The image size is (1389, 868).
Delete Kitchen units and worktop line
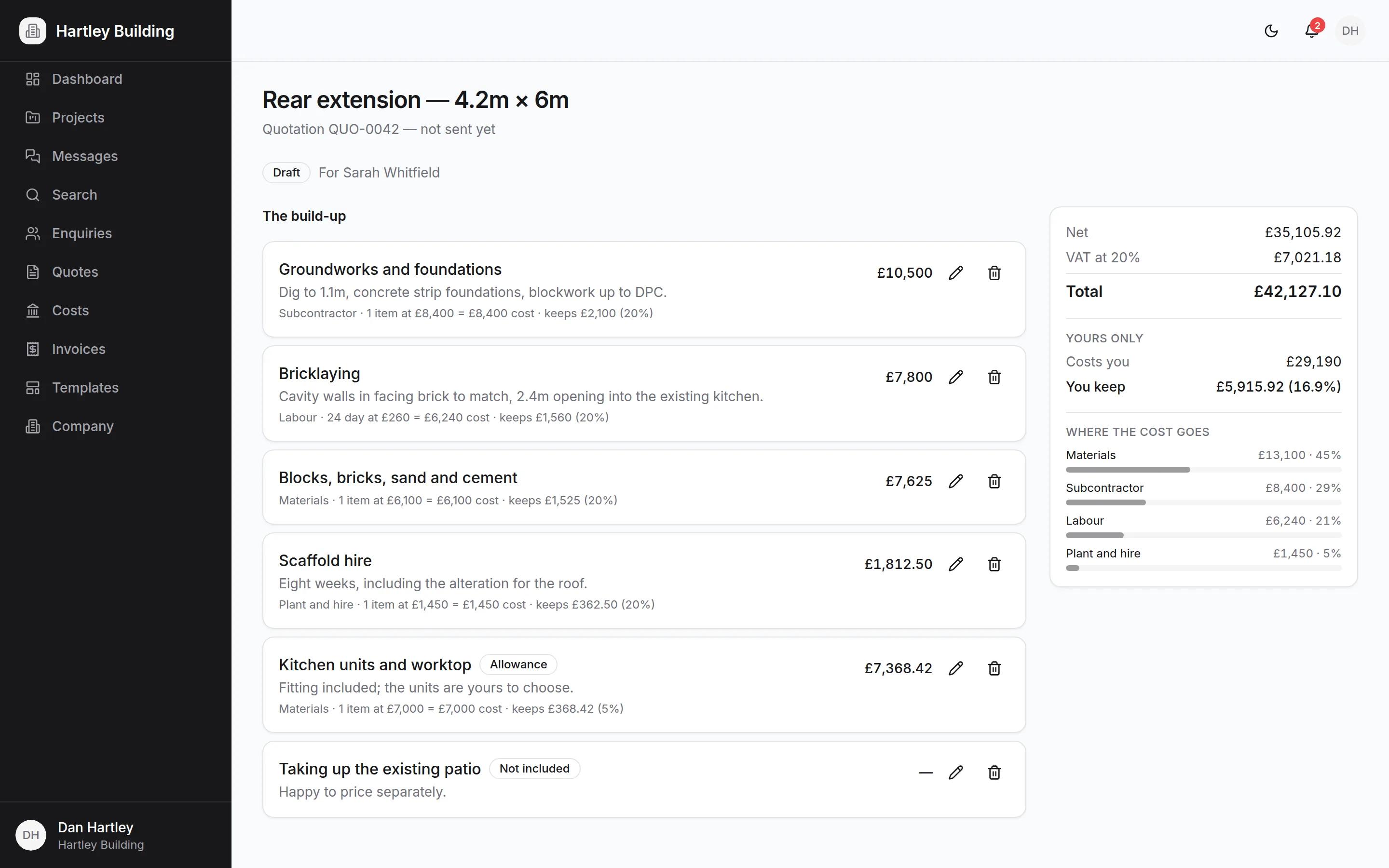coord(994,668)
